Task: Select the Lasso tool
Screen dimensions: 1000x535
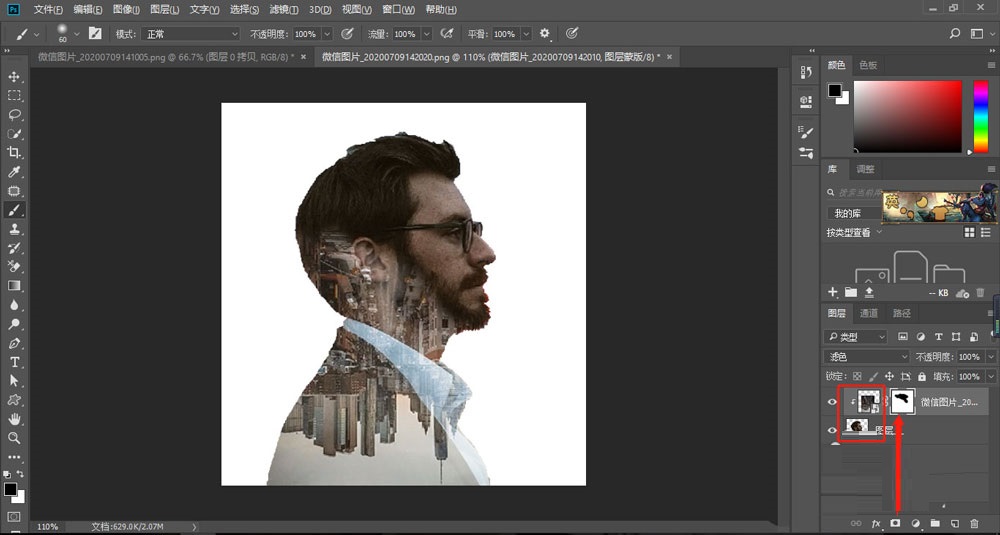Action: [14, 115]
